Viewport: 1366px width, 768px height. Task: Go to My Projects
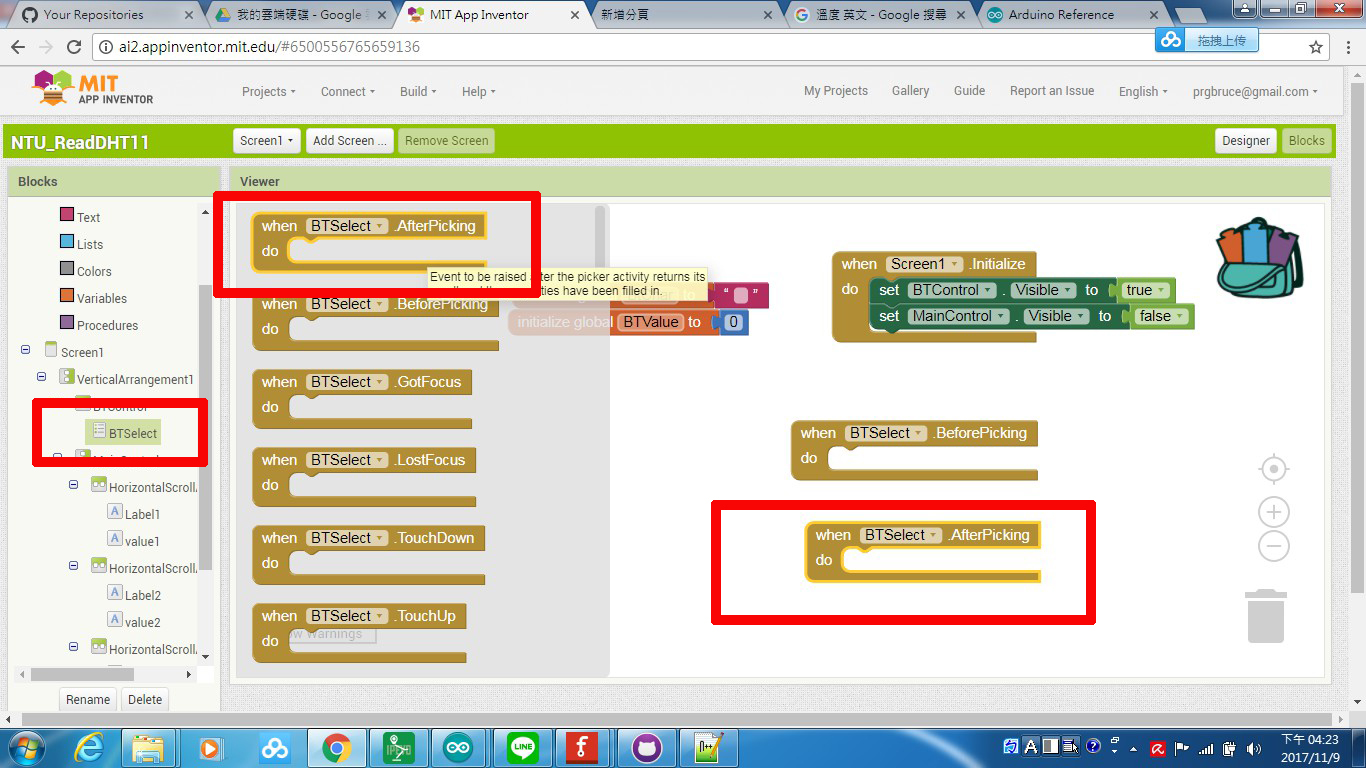[836, 90]
